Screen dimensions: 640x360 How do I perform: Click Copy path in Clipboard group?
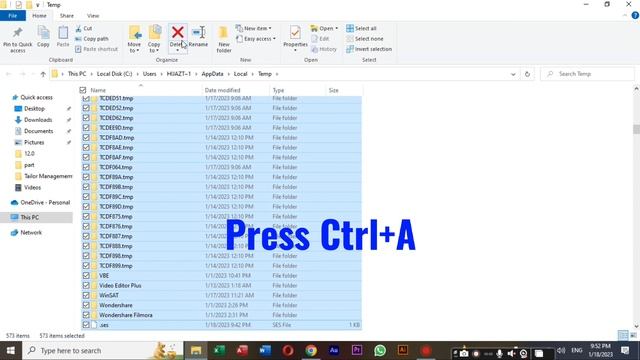tap(92, 39)
